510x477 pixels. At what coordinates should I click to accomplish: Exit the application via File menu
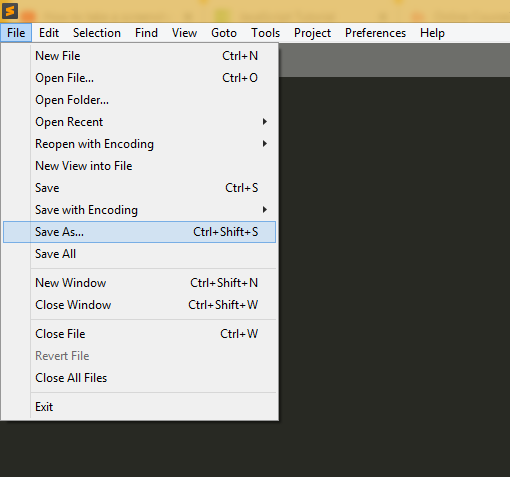tap(139, 407)
